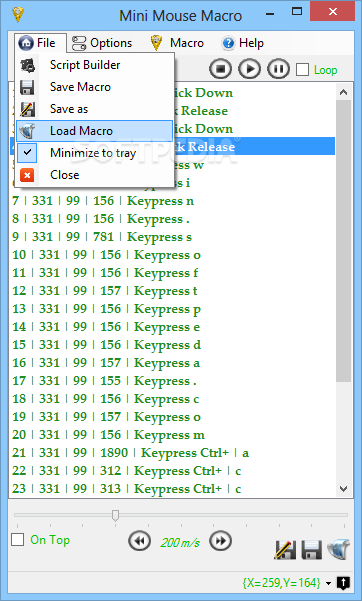Screen dimensions: 362x601
Task: Click the Macro menu bee icon
Action: coord(156,43)
